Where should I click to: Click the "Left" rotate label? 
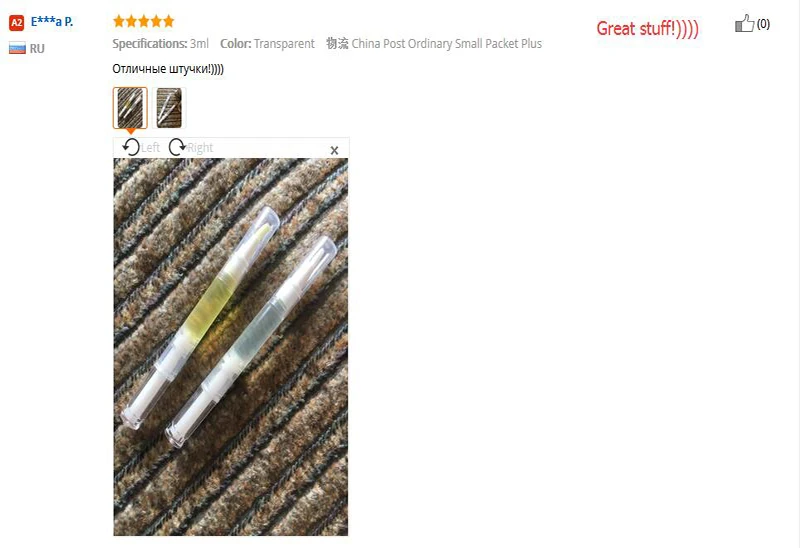(x=150, y=147)
